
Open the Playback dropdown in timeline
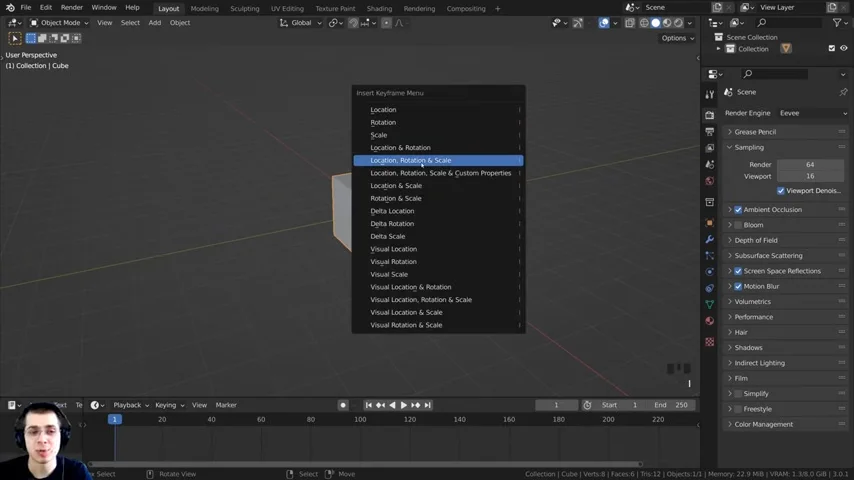pyautogui.click(x=131, y=405)
